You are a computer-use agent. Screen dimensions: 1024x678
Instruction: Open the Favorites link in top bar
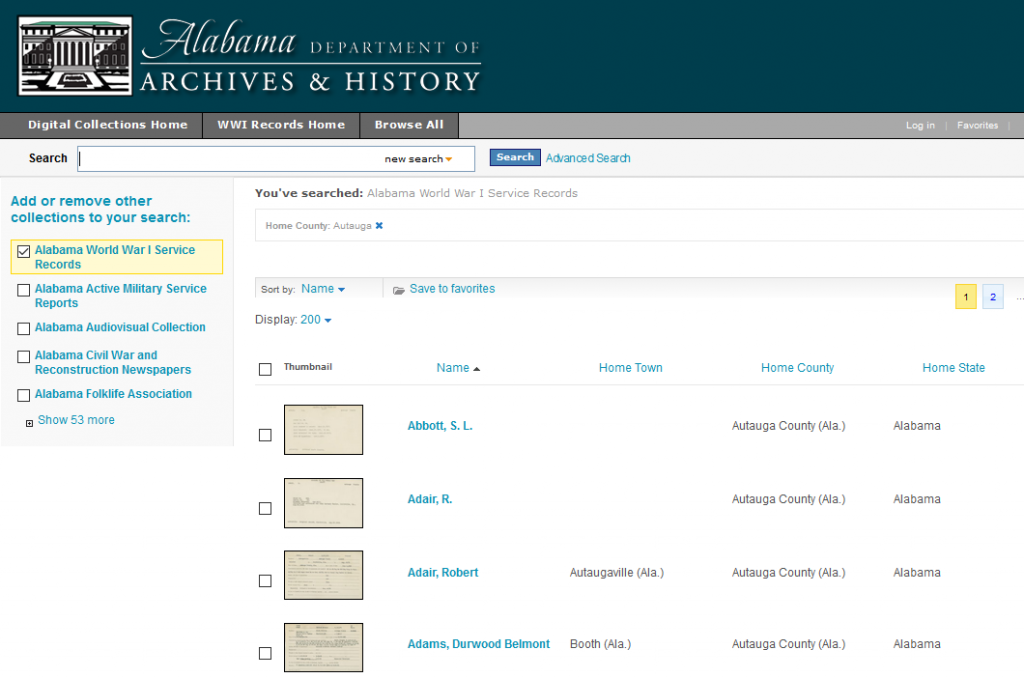coord(978,125)
